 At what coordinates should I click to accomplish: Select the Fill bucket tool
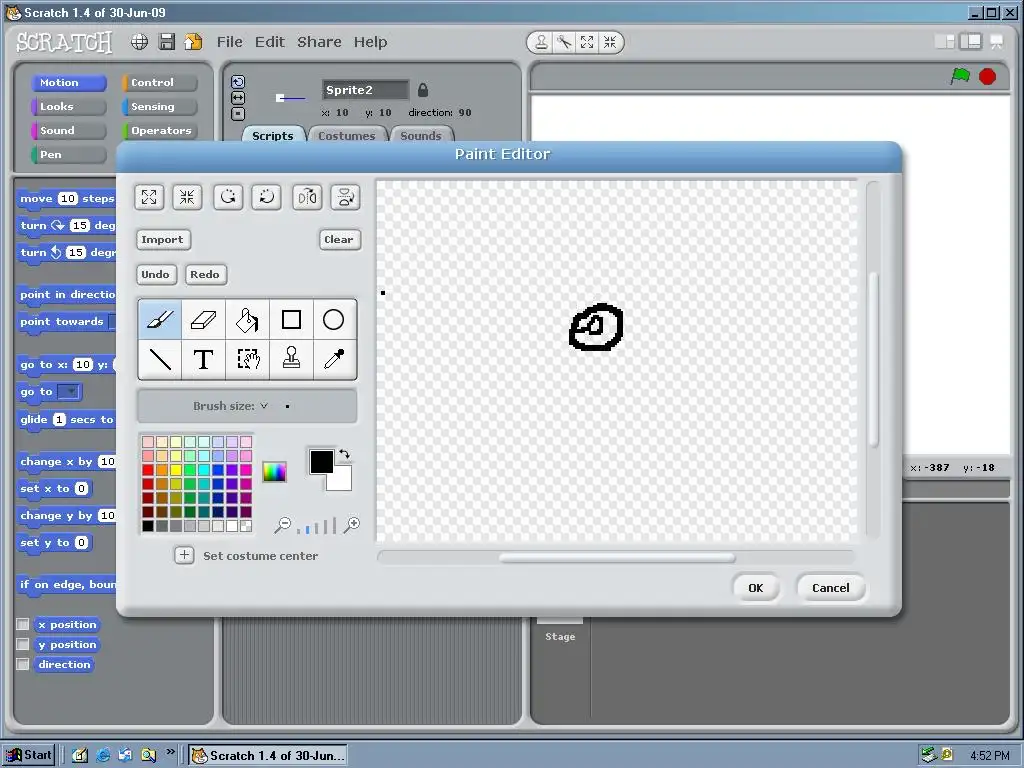point(247,319)
